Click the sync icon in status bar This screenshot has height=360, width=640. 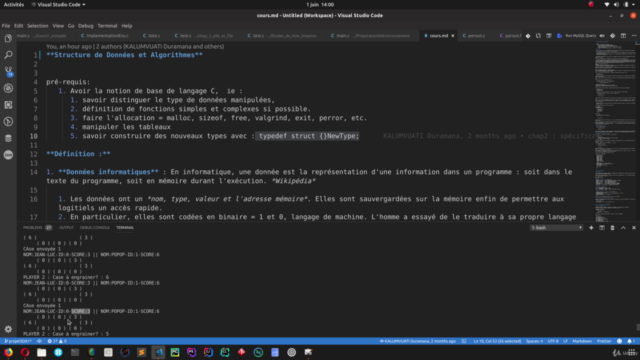tap(39, 341)
